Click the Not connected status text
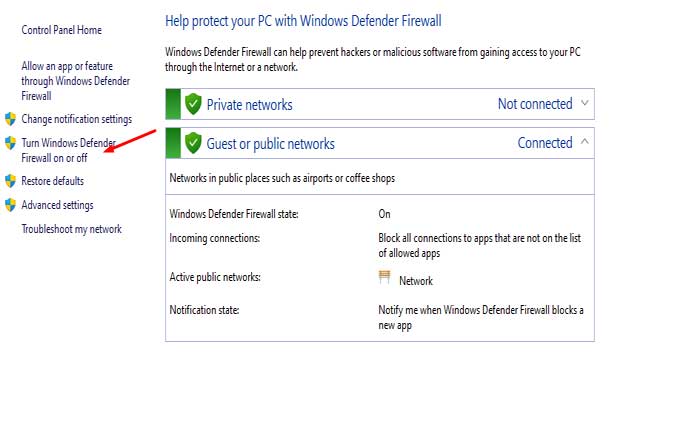 pyautogui.click(x=535, y=104)
